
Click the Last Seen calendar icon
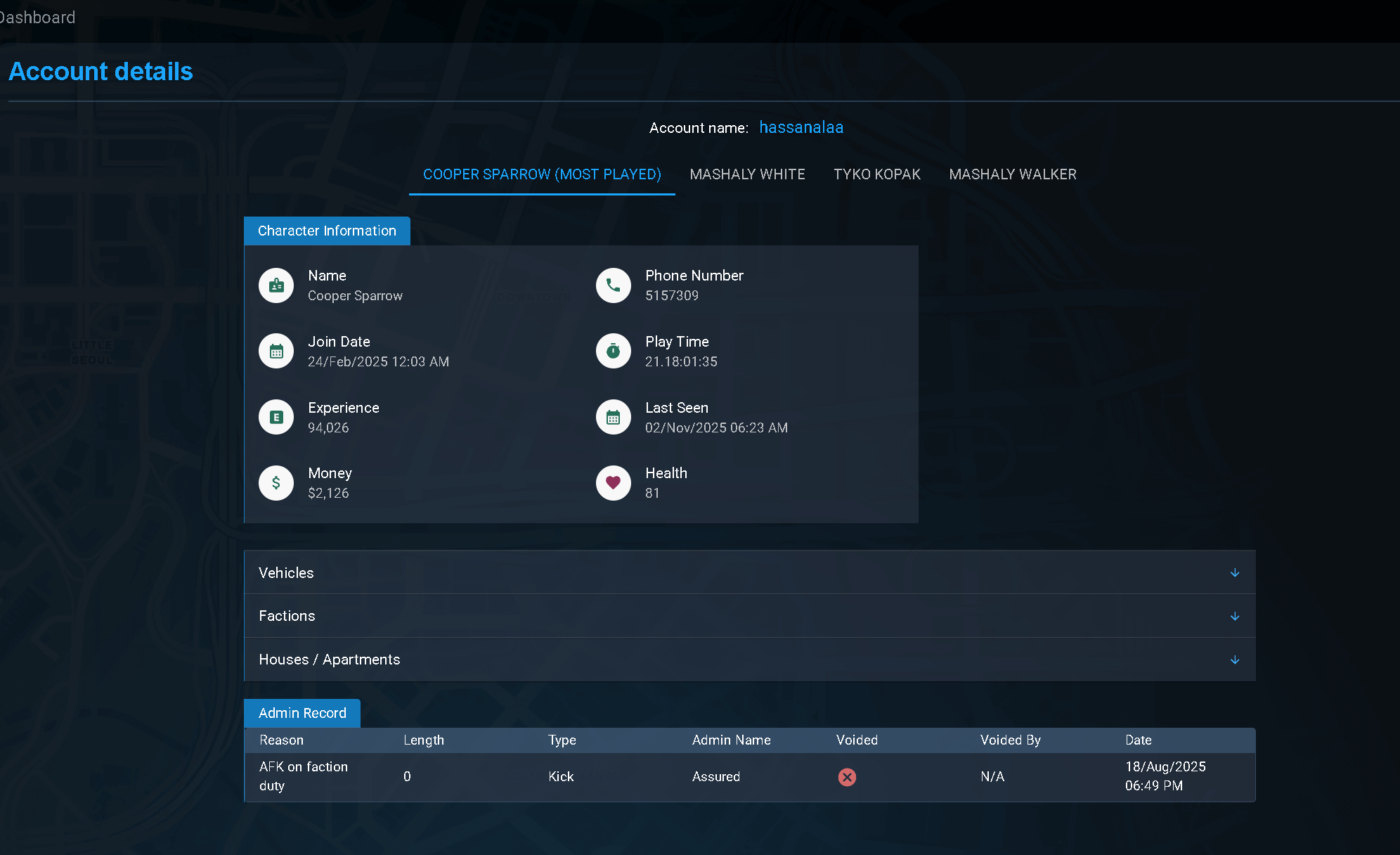[x=614, y=418]
